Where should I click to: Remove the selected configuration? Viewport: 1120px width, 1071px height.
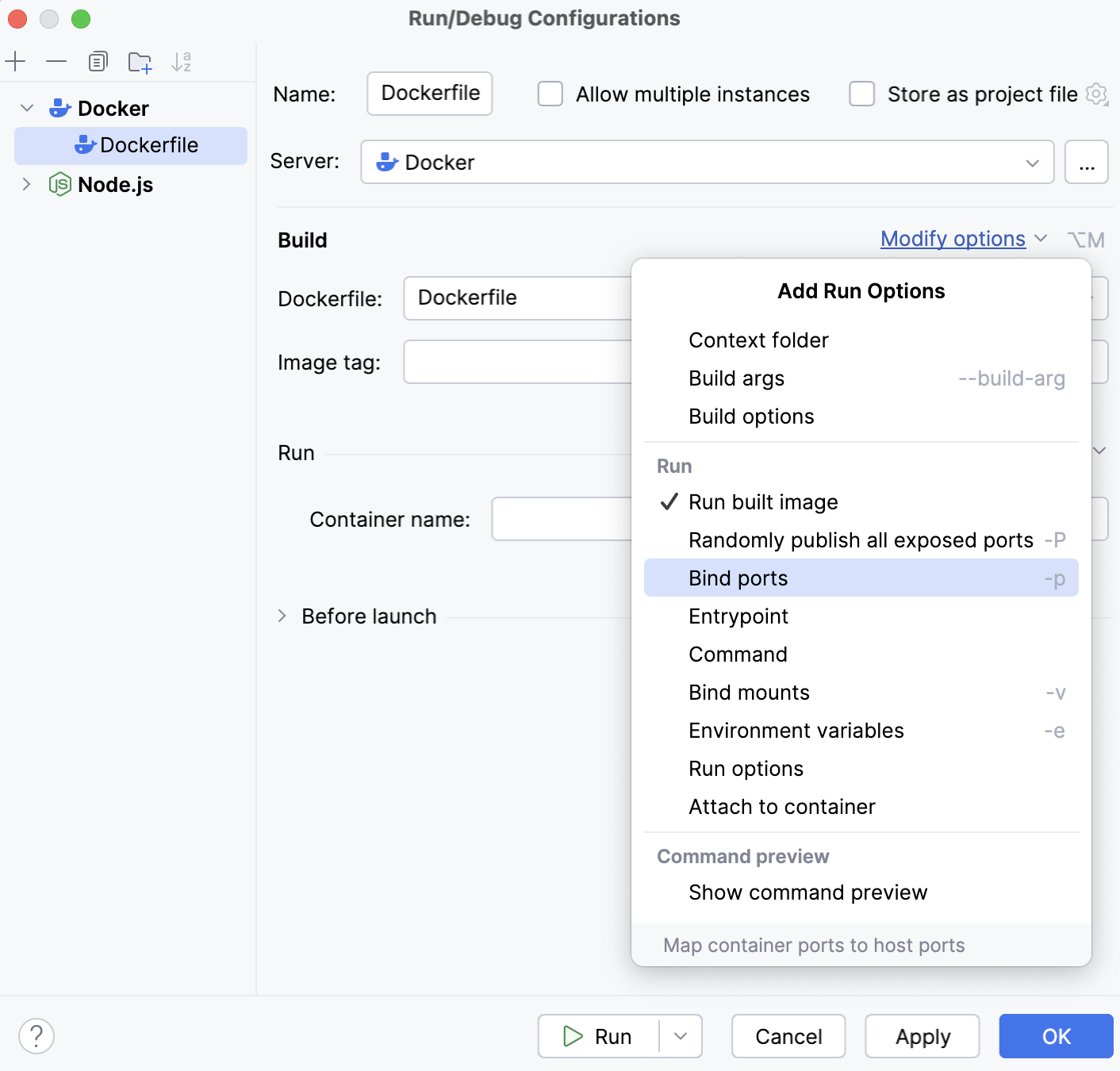click(55, 61)
